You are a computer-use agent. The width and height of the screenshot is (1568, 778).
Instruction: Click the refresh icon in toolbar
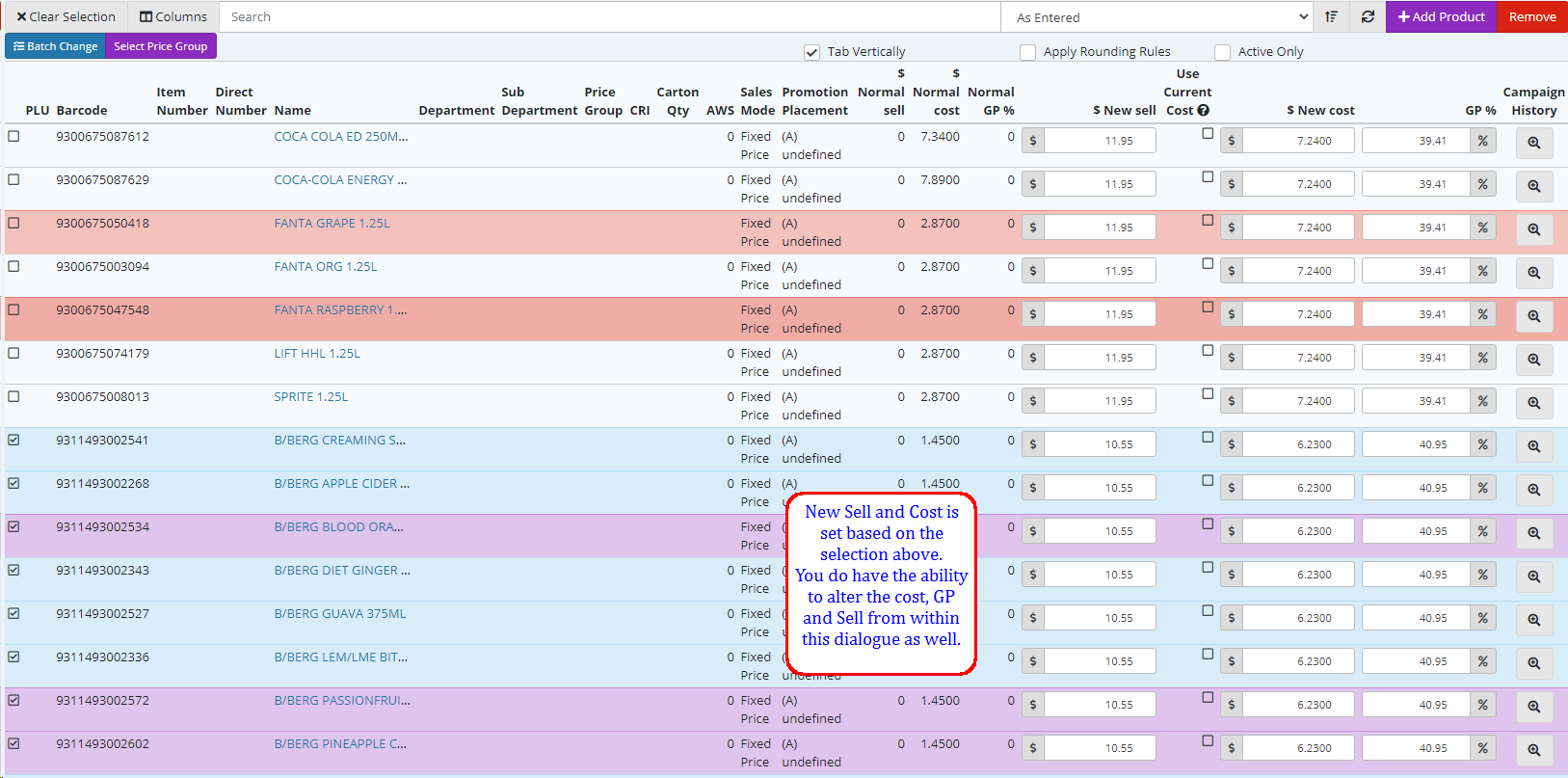[1368, 16]
